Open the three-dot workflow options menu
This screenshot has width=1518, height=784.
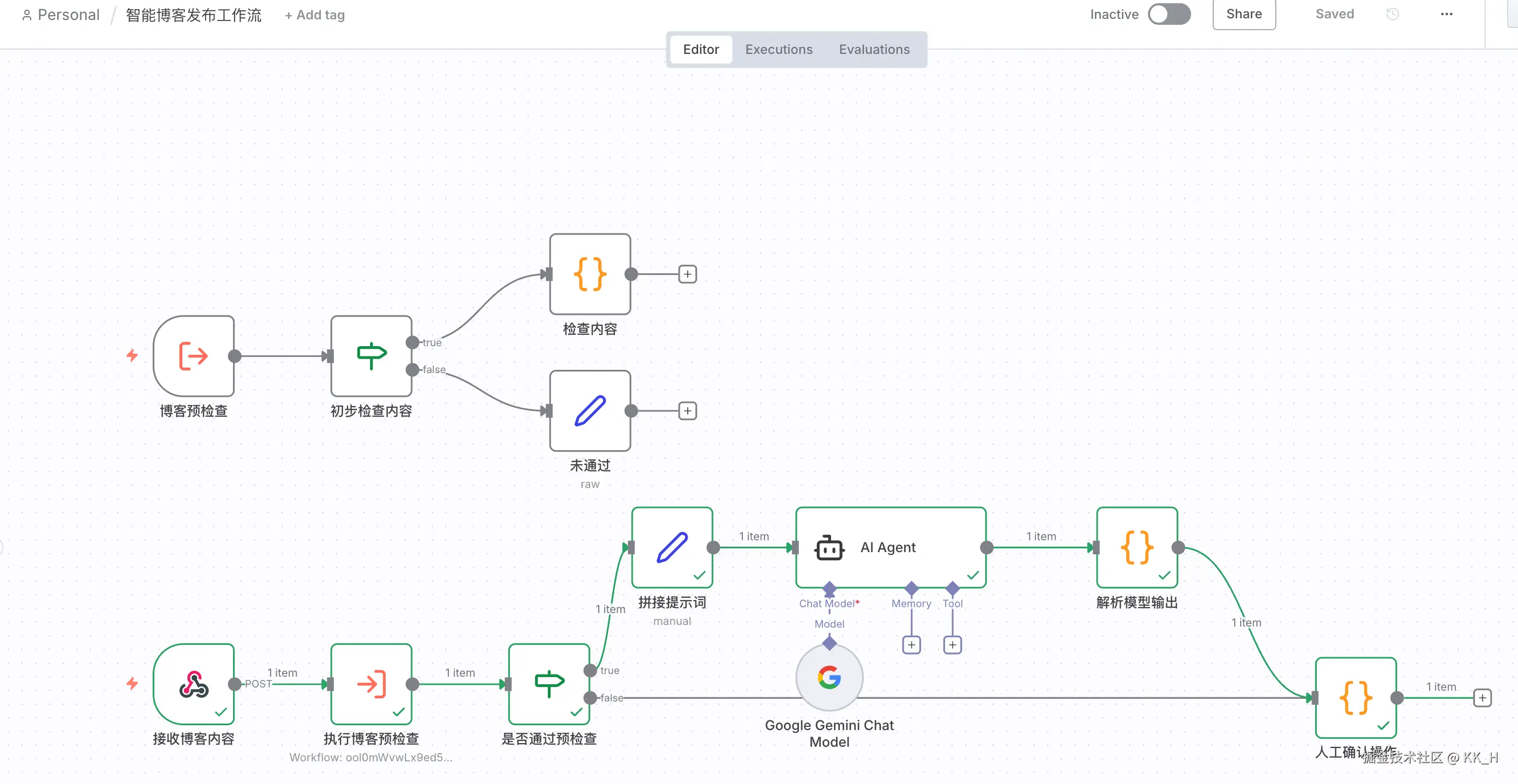[x=1446, y=14]
